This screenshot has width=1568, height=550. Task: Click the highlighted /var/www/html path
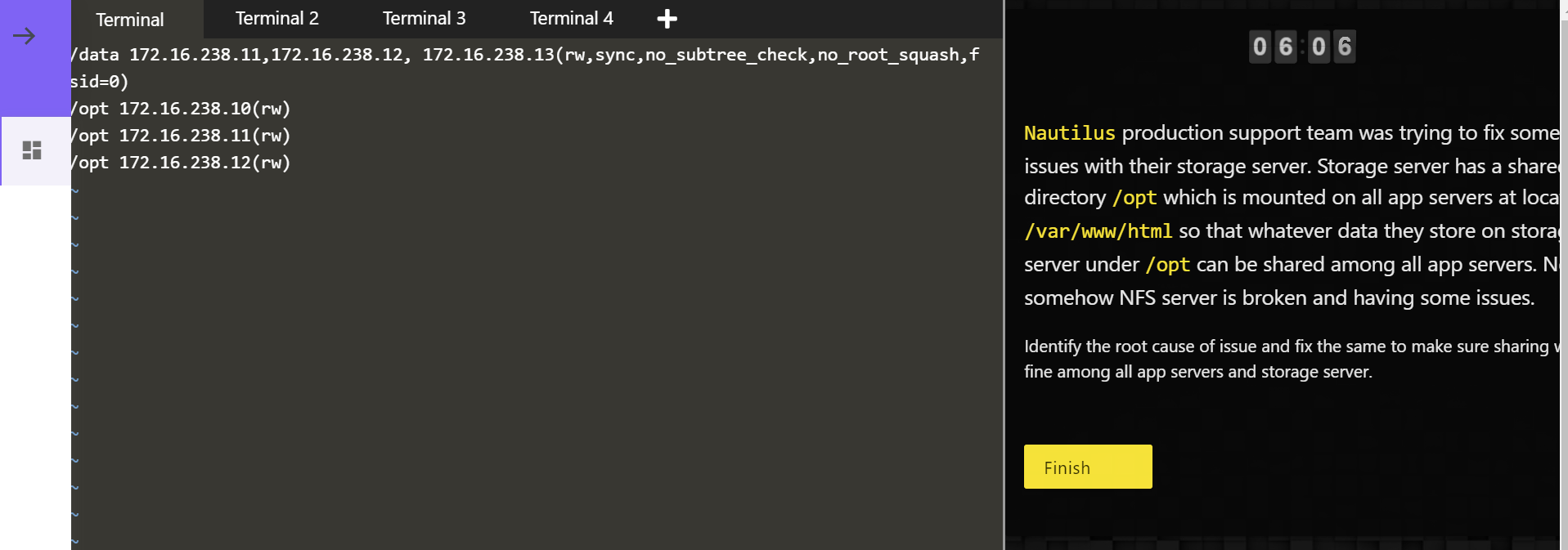click(x=1098, y=232)
